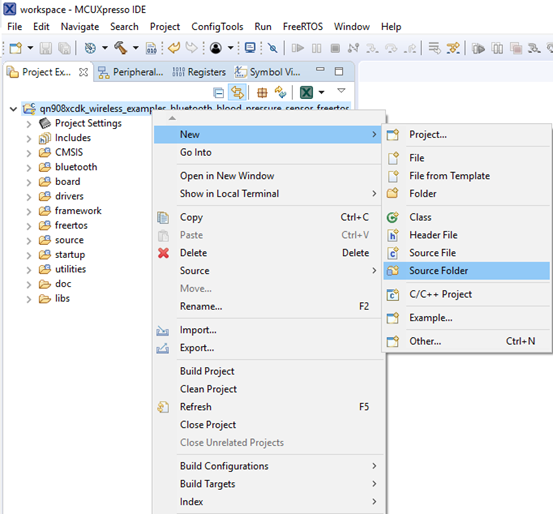Toggle Link with Editor icon
The image size is (553, 514).
(237, 92)
